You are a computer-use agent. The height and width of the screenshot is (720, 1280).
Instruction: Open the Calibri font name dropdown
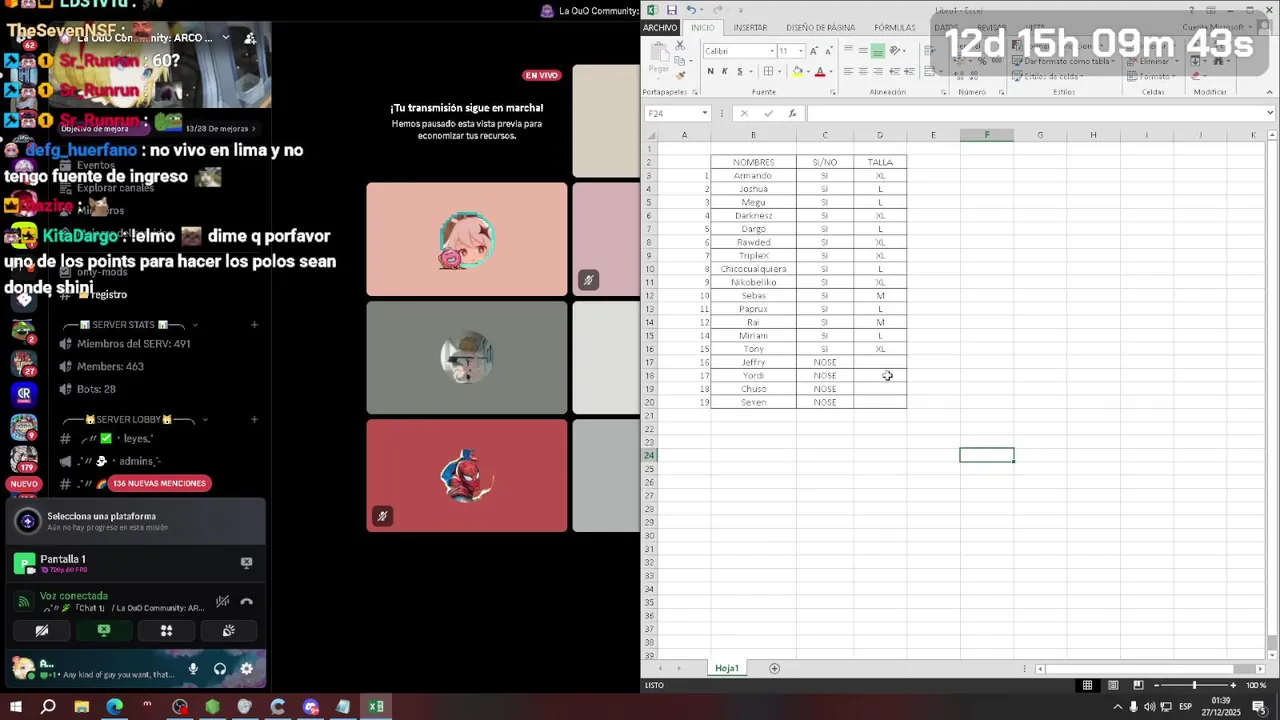[772, 51]
